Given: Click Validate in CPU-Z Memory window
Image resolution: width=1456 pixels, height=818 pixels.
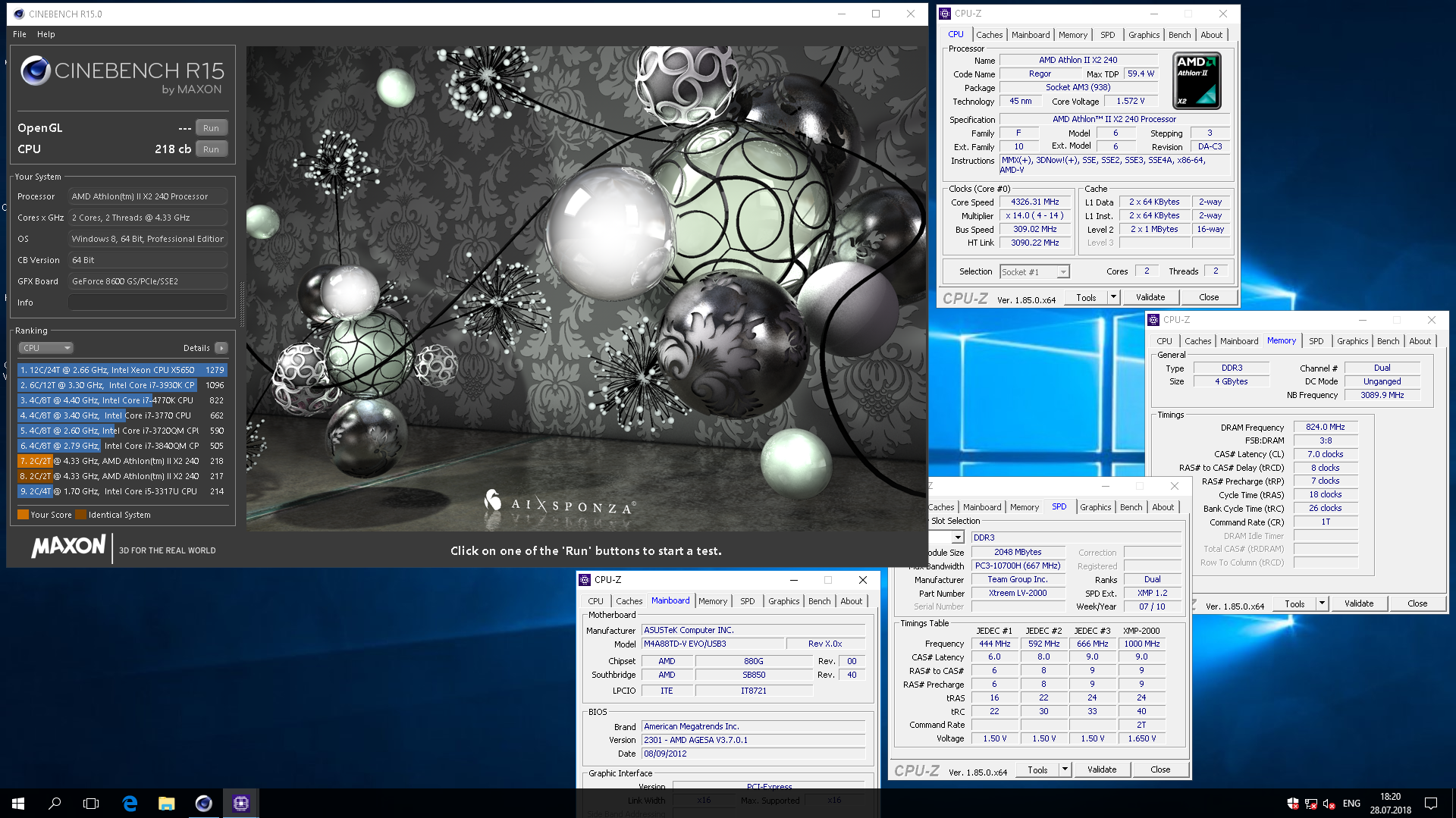Looking at the screenshot, I should click(x=1359, y=603).
